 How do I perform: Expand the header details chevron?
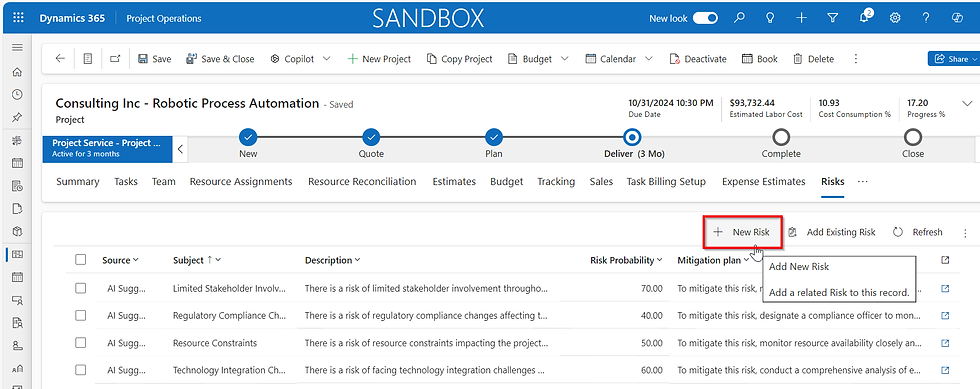pos(968,103)
